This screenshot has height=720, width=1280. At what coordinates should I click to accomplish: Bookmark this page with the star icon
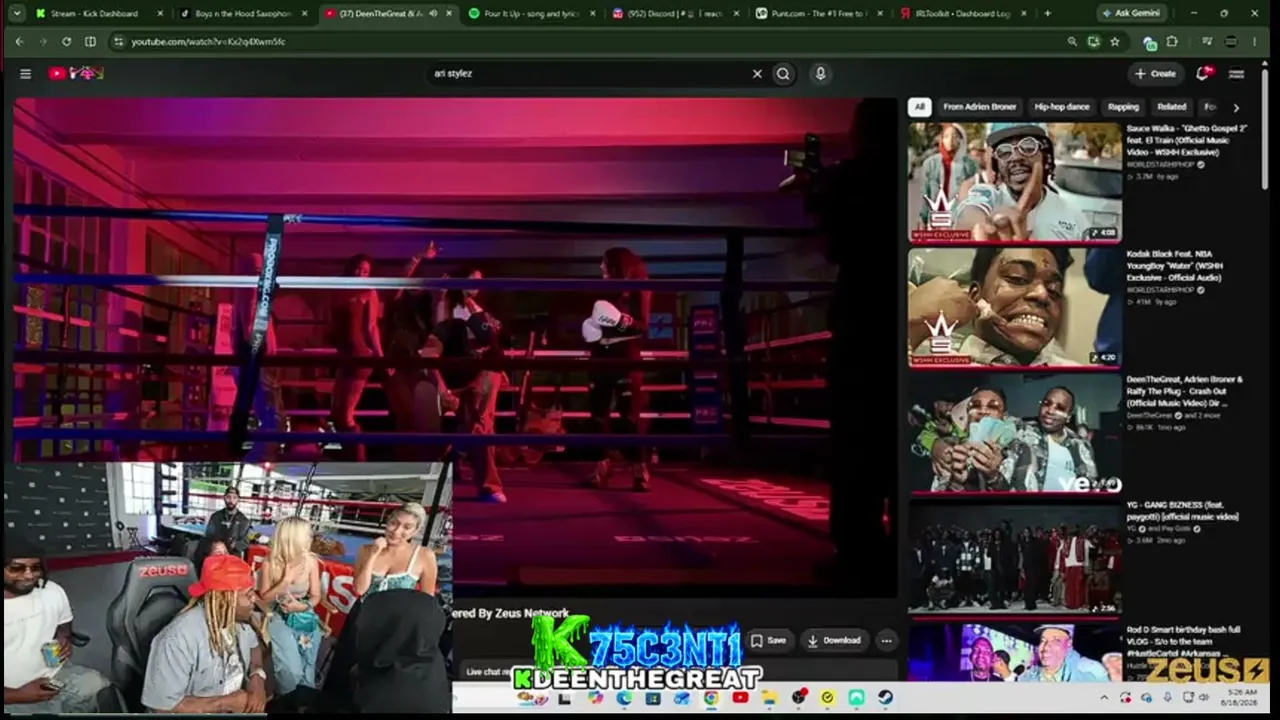tap(1115, 41)
